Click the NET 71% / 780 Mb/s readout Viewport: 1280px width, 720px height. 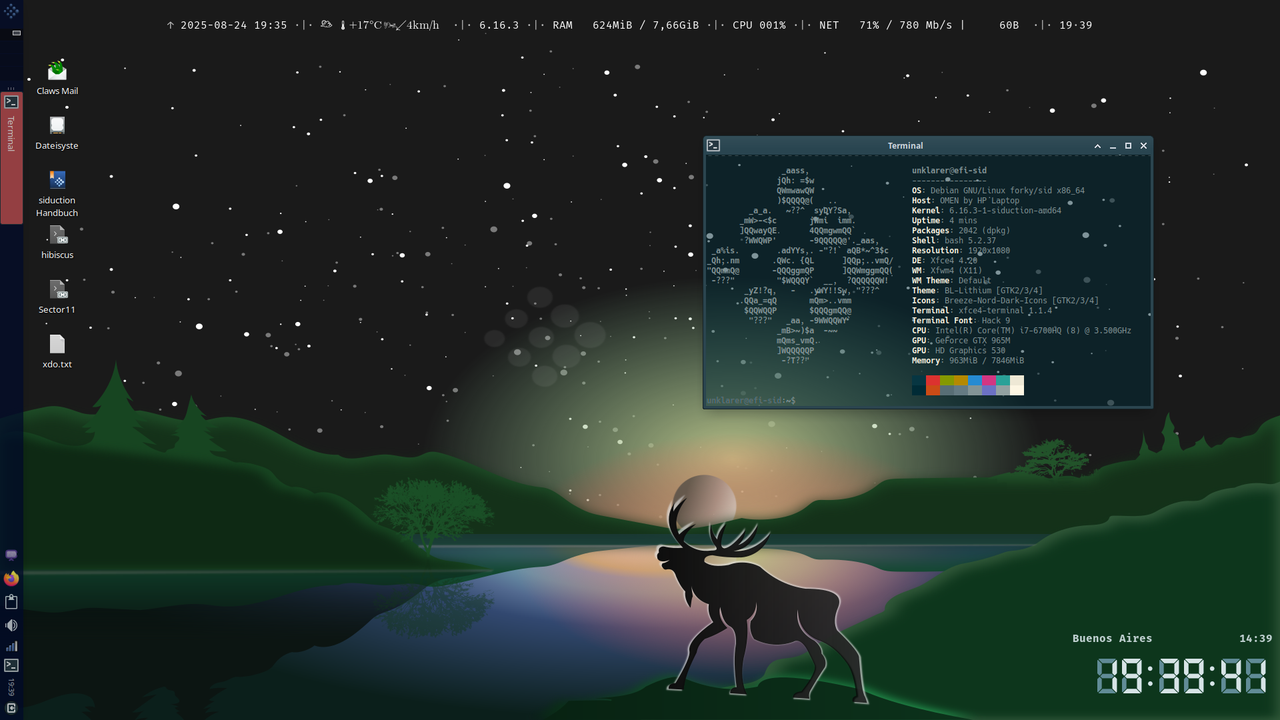(x=888, y=25)
